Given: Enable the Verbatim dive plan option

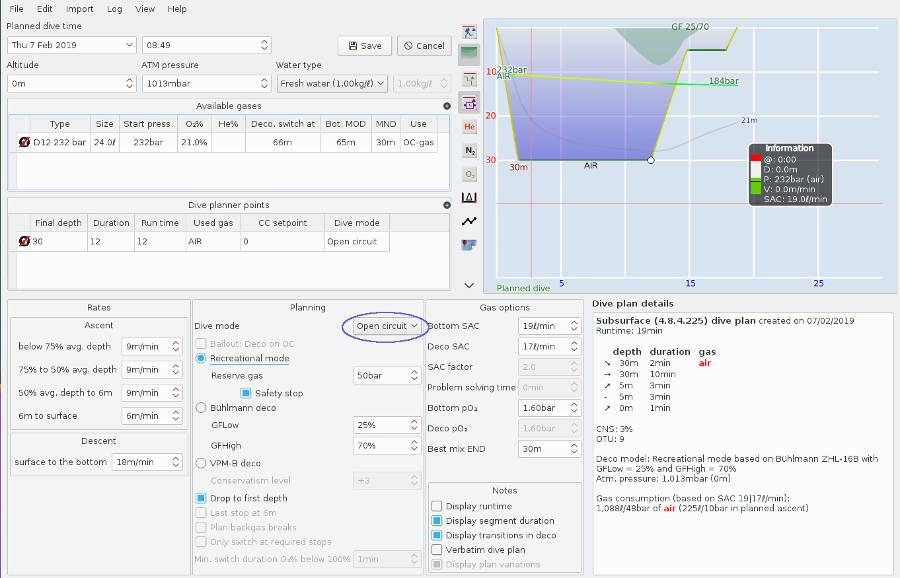Looking at the screenshot, I should pos(437,549).
